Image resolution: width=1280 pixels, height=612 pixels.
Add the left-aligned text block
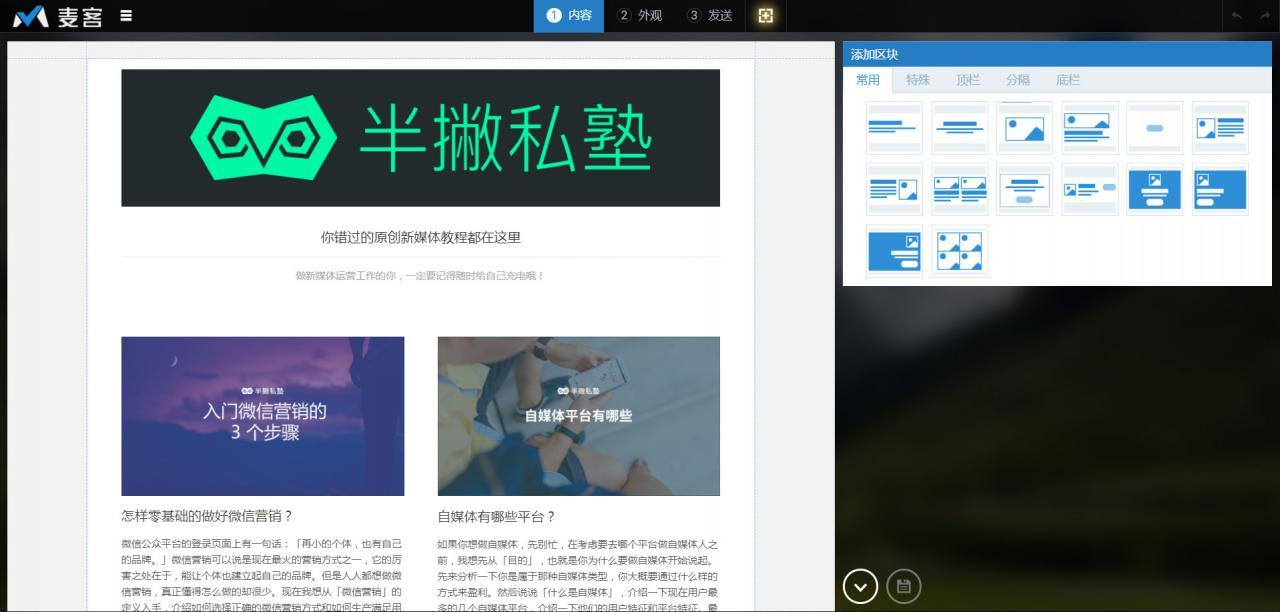(894, 127)
